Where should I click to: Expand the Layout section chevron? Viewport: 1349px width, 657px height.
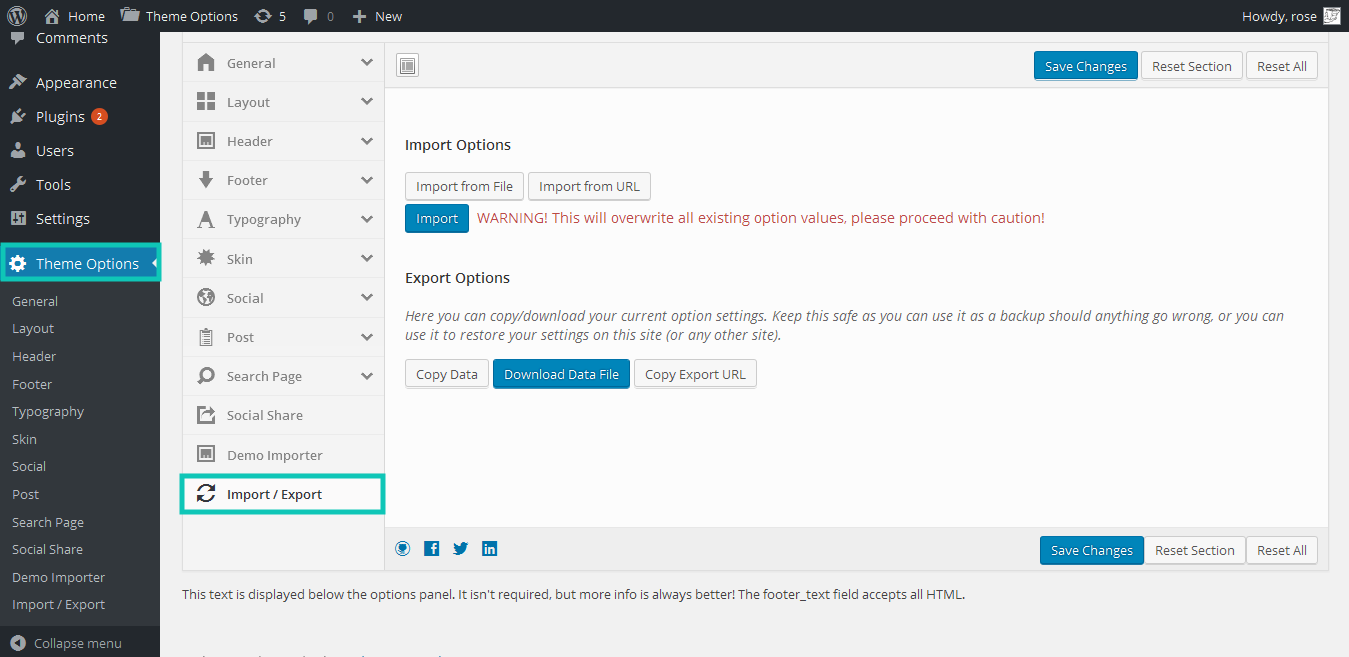[x=367, y=101]
